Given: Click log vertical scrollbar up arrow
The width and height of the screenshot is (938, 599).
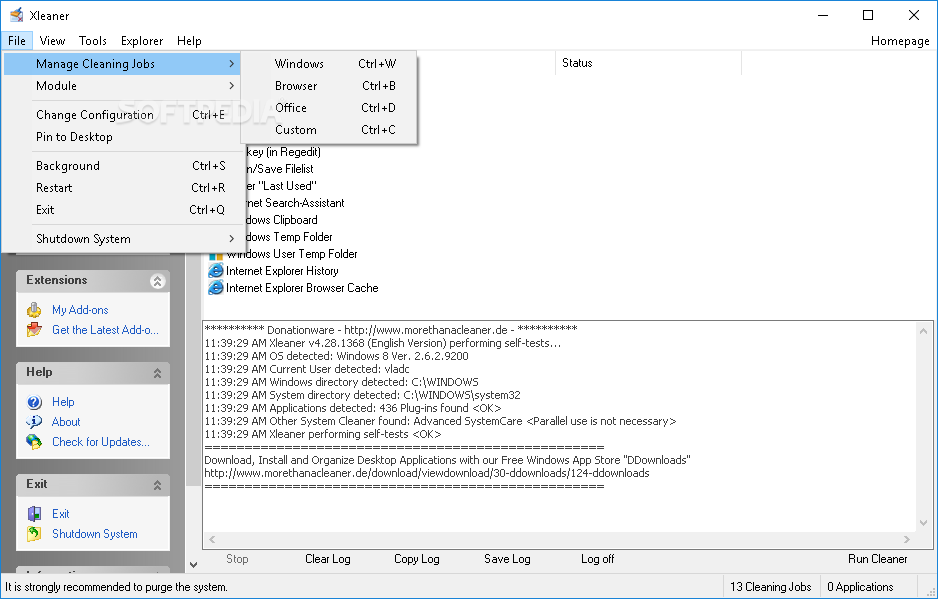Looking at the screenshot, I should pyautogui.click(x=923, y=331).
